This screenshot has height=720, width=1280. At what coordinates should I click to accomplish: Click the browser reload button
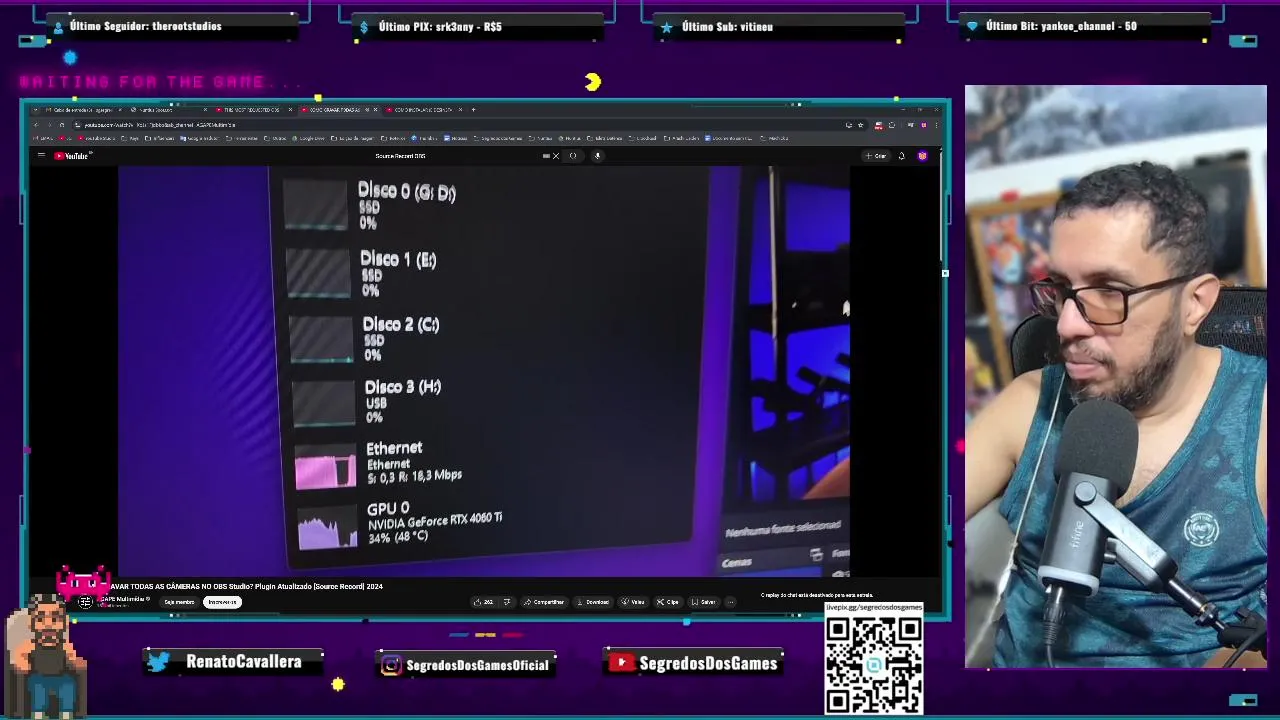coord(61,125)
